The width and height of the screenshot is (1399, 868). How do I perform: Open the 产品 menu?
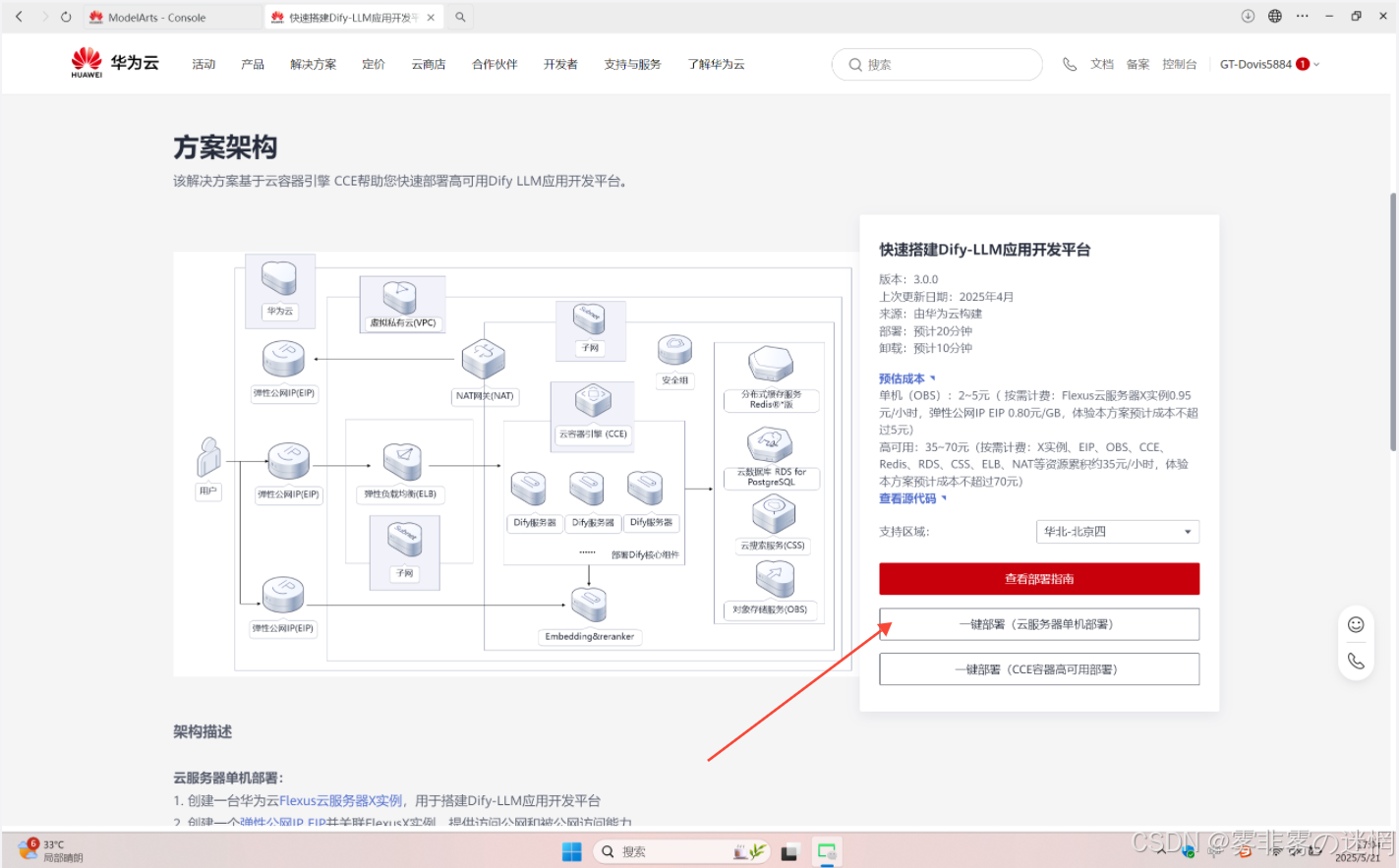[253, 64]
